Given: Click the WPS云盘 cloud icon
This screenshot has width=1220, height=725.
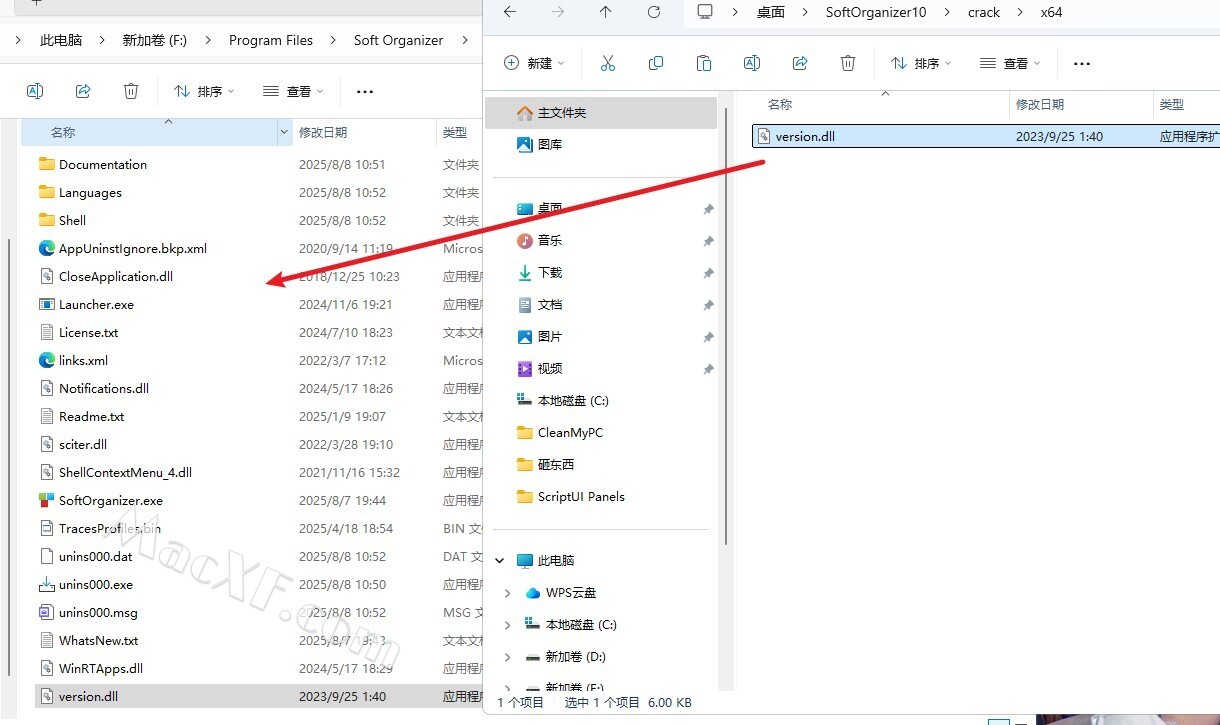Looking at the screenshot, I should pos(533,592).
